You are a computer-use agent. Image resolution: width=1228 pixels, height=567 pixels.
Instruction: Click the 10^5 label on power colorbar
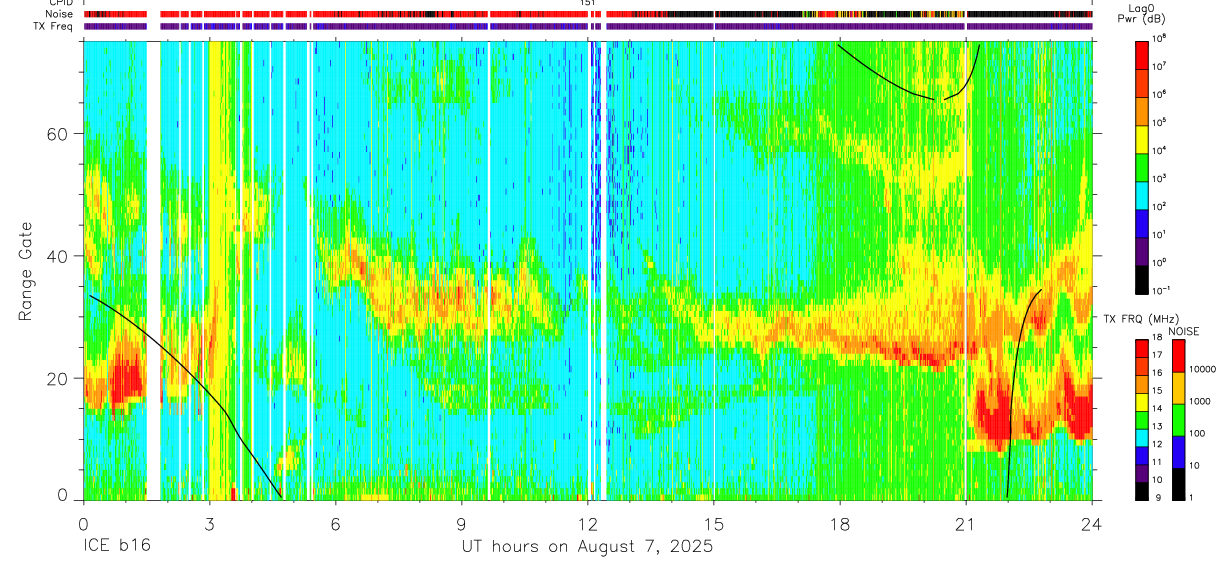tap(1161, 122)
